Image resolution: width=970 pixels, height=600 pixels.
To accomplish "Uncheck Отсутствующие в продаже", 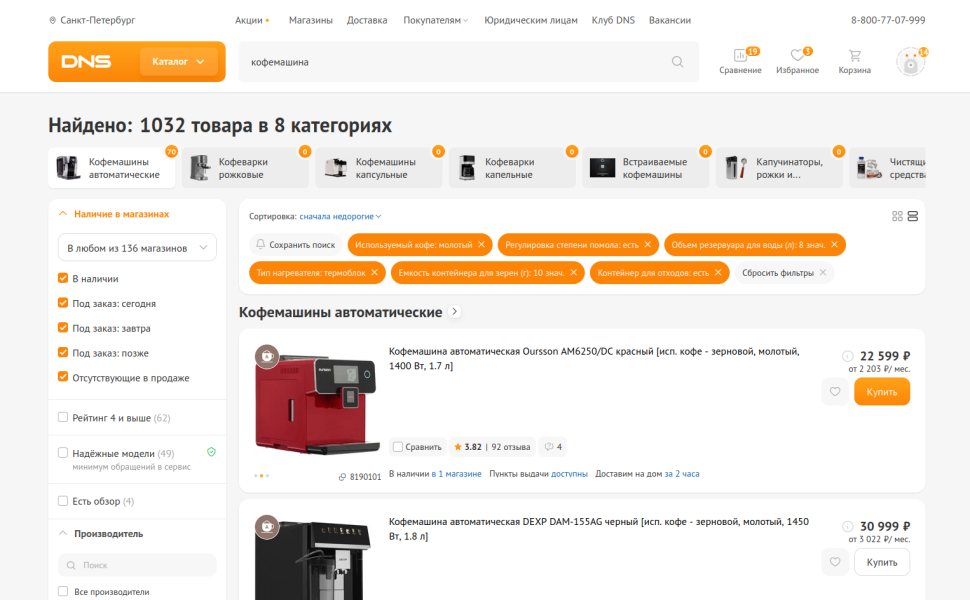I will click(x=62, y=377).
